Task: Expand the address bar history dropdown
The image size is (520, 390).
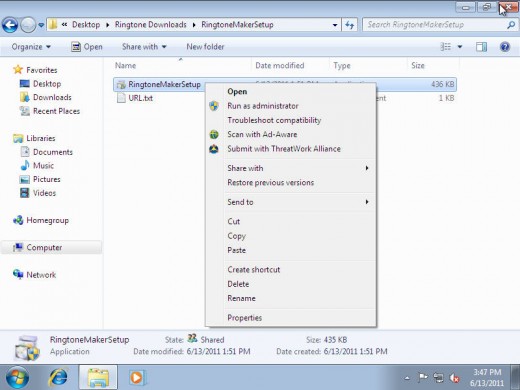Action: 335,25
